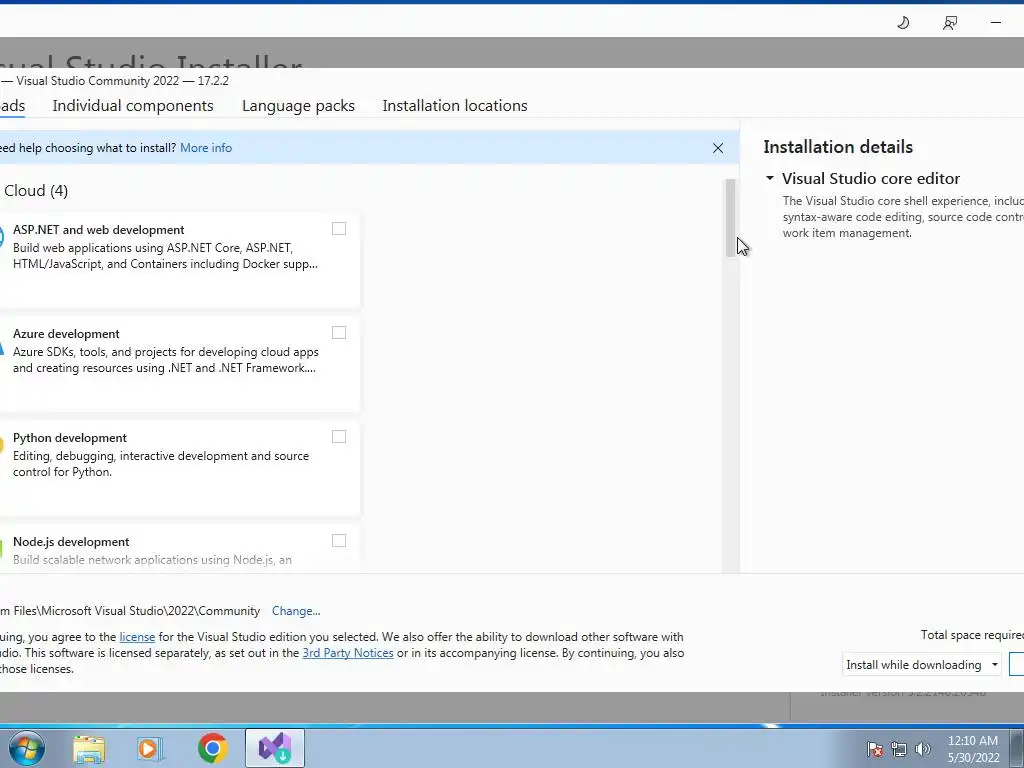Switch to Language packs tab
This screenshot has height=768, width=1024.
tap(298, 106)
